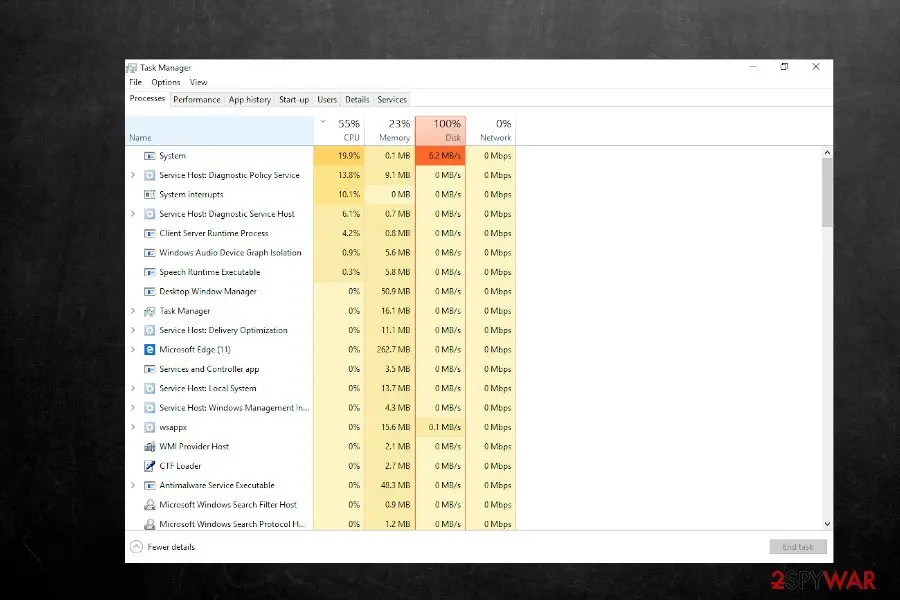900x600 pixels.
Task: Click the 0.1 MB/s disk value for wsappx
Action: click(x=440, y=427)
